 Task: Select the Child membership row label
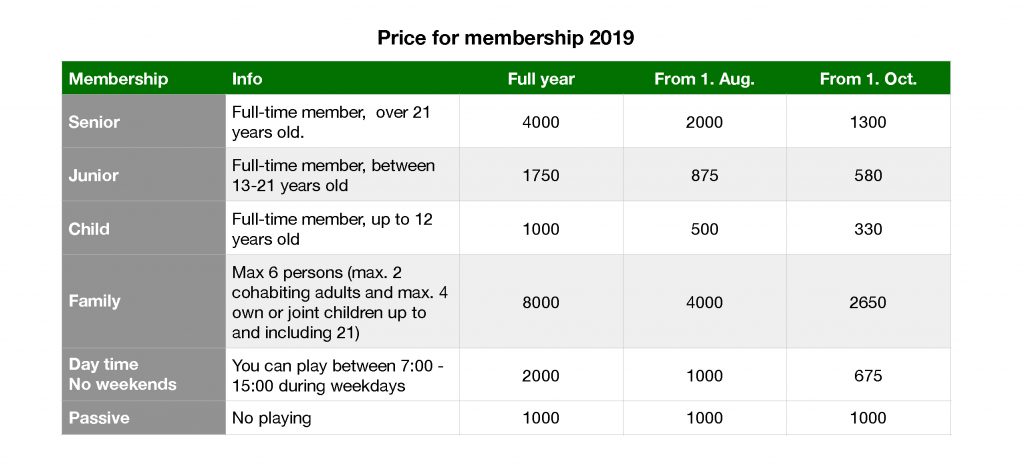click(x=89, y=229)
